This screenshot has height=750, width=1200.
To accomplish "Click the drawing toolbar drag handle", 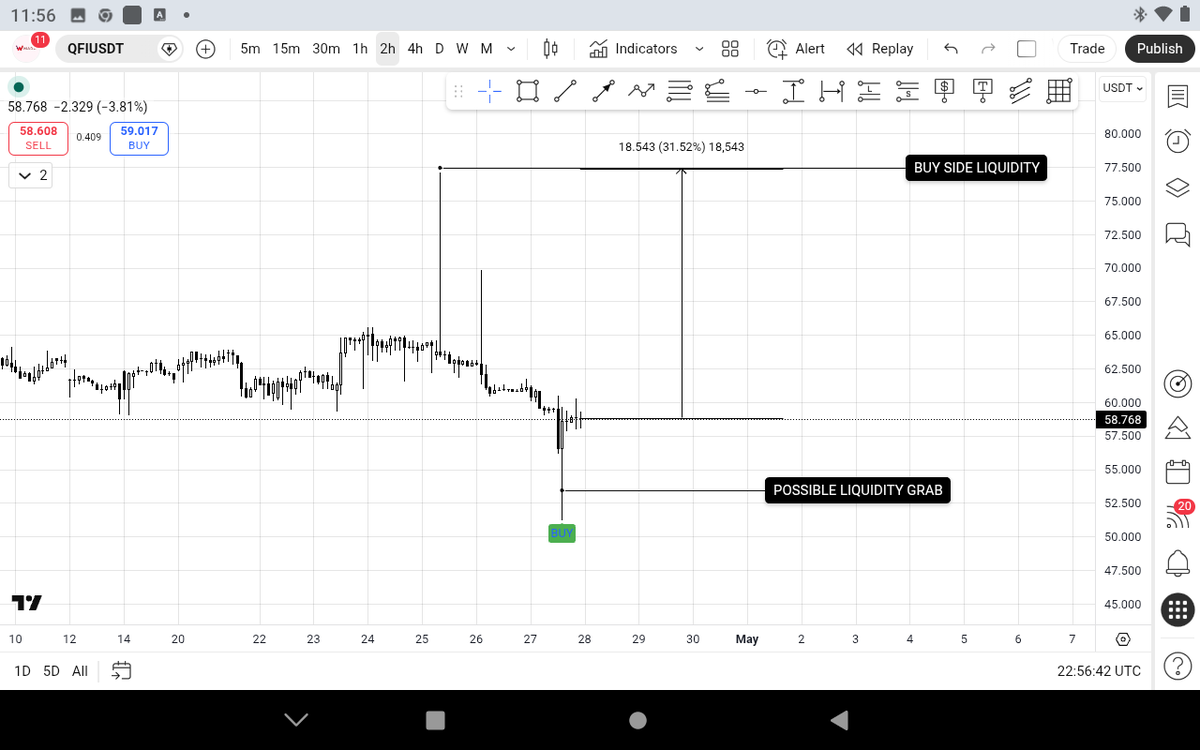I will coord(458,91).
